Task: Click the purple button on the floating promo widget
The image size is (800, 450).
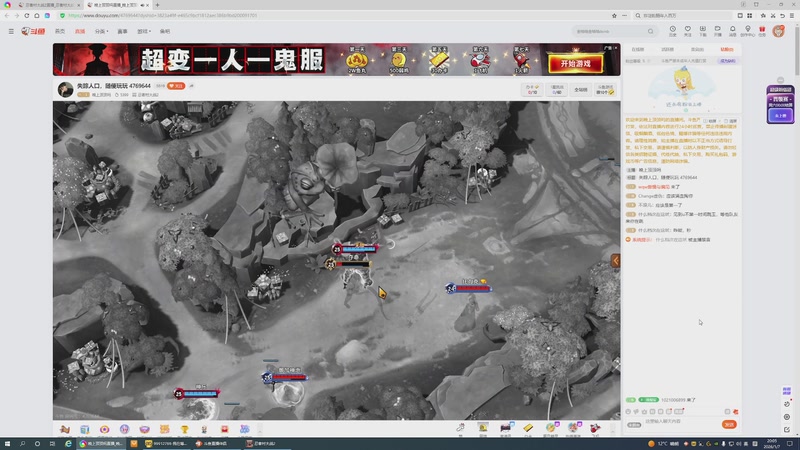Action: [x=781, y=116]
